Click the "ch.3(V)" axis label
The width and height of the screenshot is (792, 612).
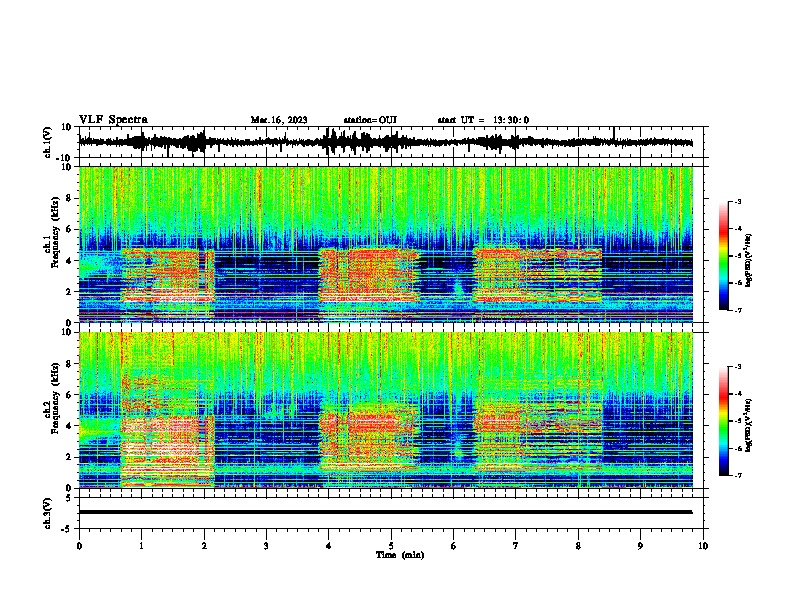[48, 513]
